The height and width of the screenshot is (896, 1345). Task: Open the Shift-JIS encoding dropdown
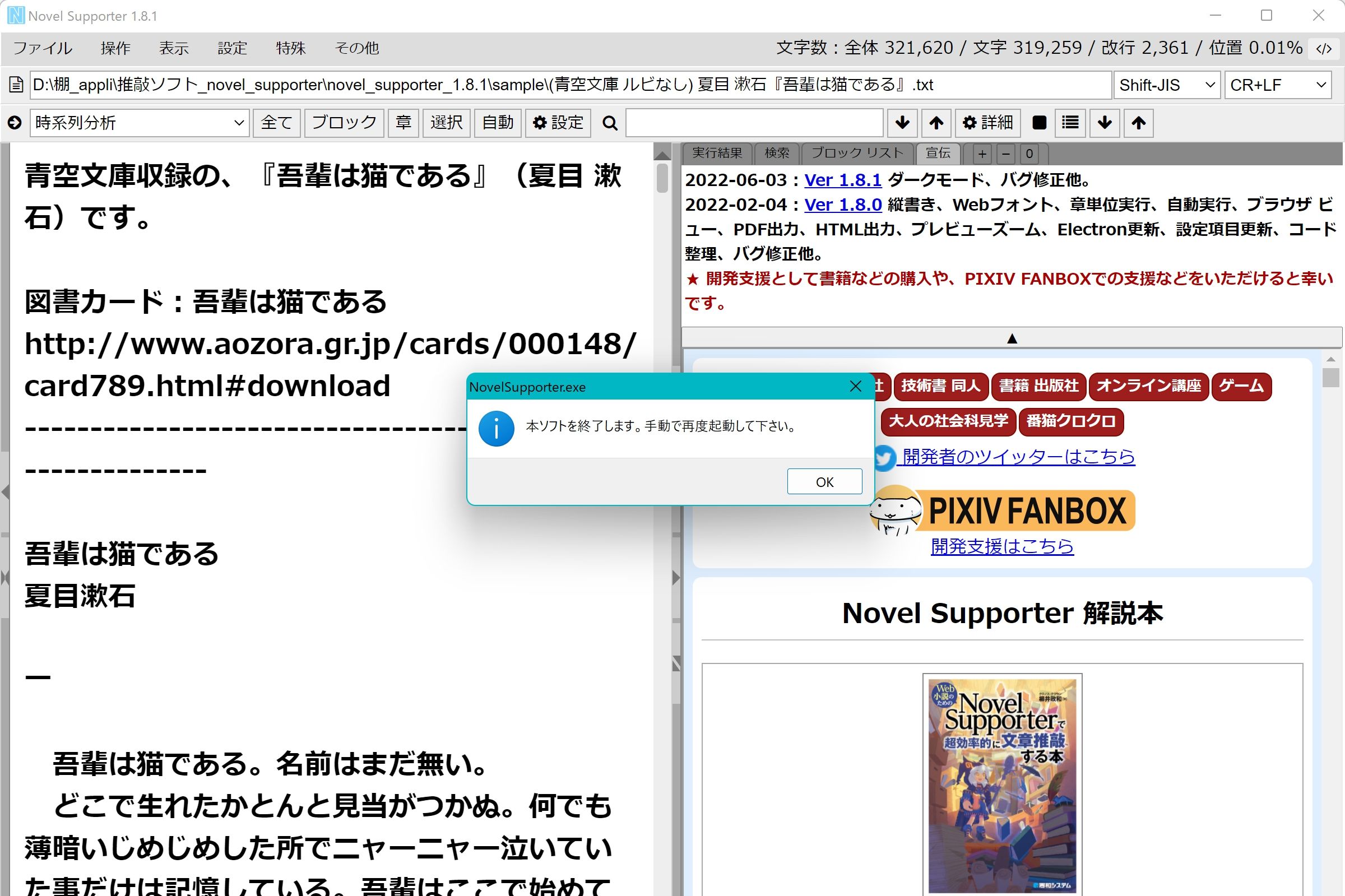coord(1167,85)
